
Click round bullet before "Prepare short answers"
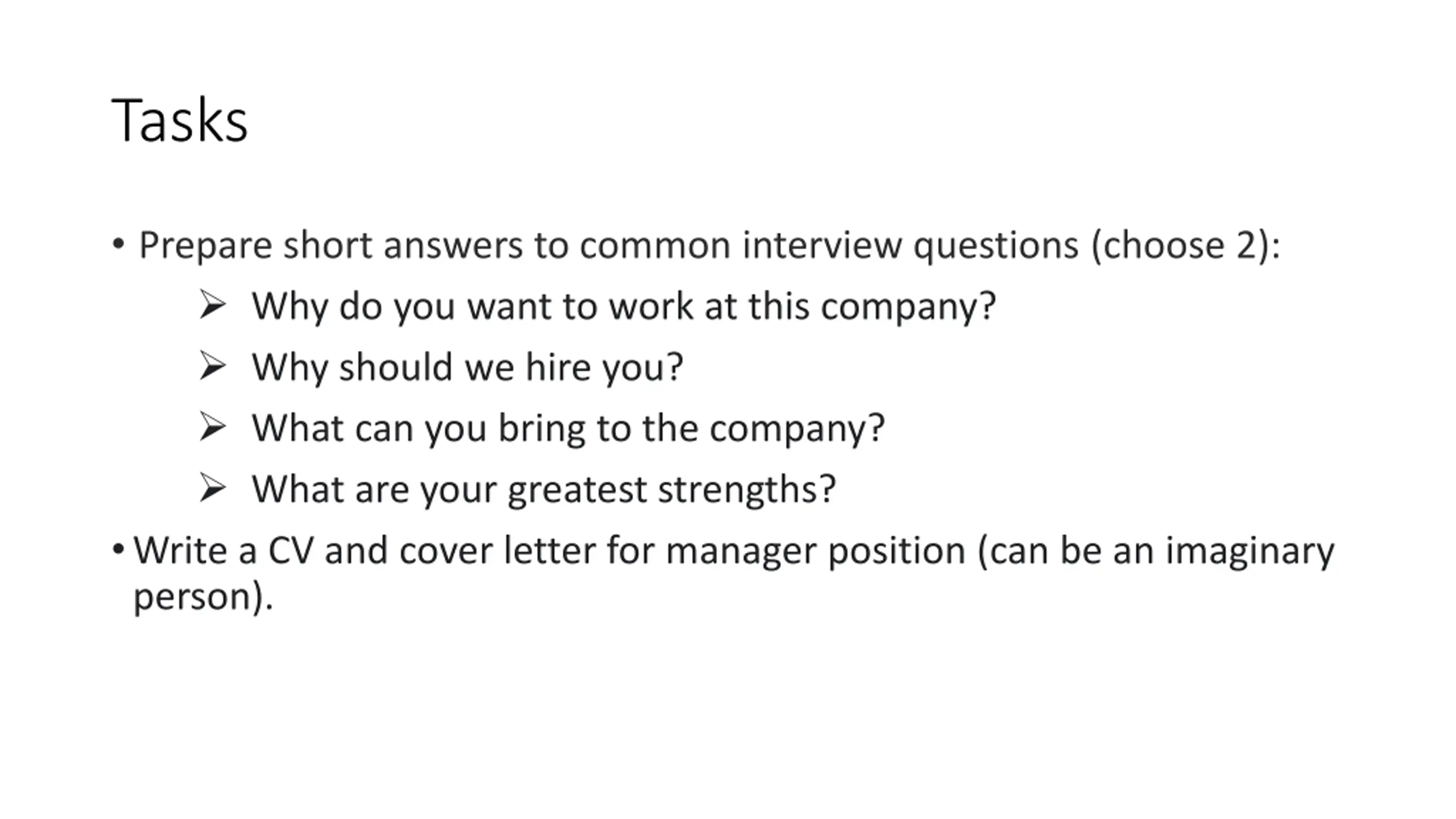118,245
